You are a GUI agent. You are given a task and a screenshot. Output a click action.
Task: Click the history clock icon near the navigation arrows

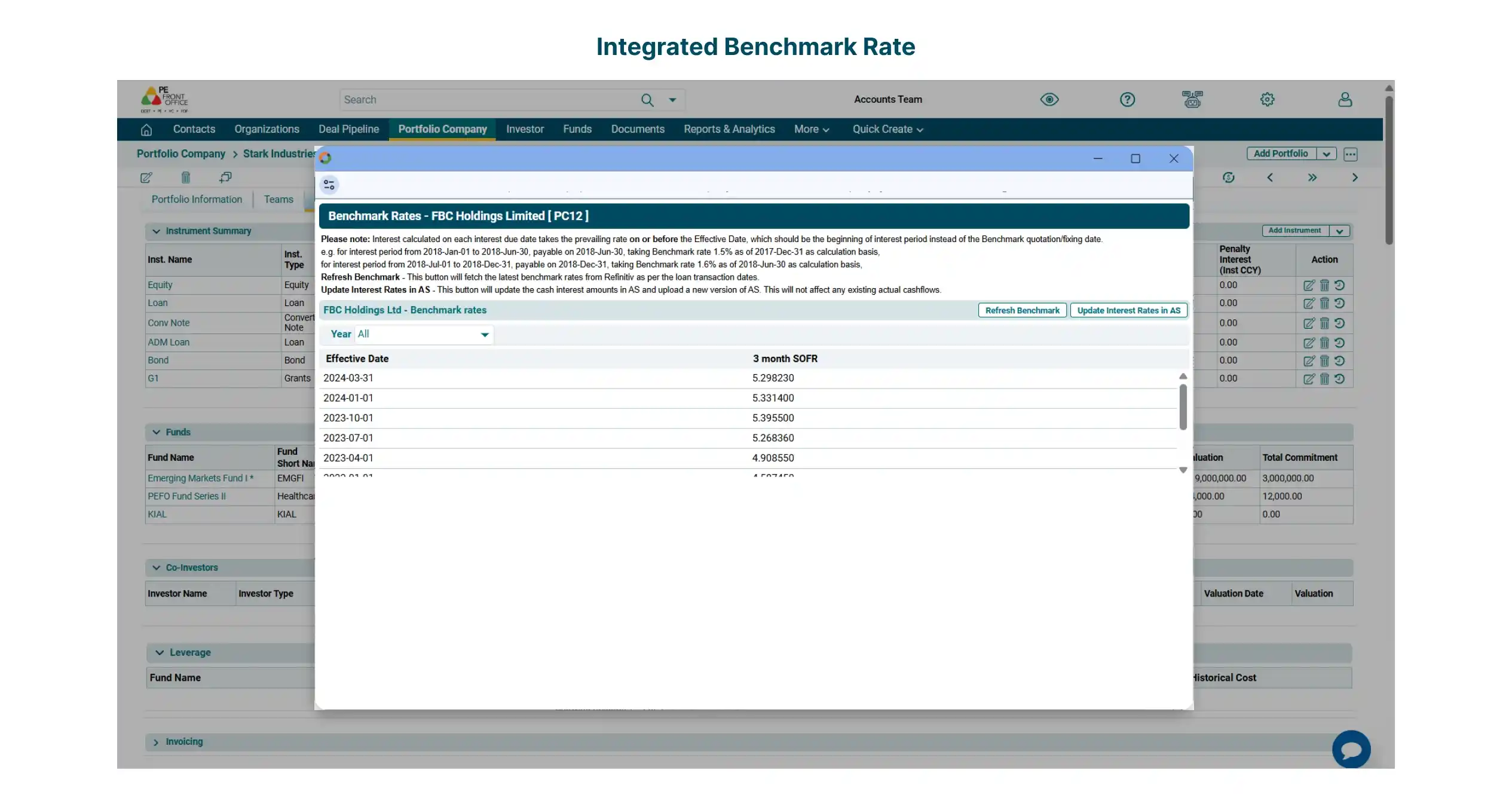(x=1229, y=178)
